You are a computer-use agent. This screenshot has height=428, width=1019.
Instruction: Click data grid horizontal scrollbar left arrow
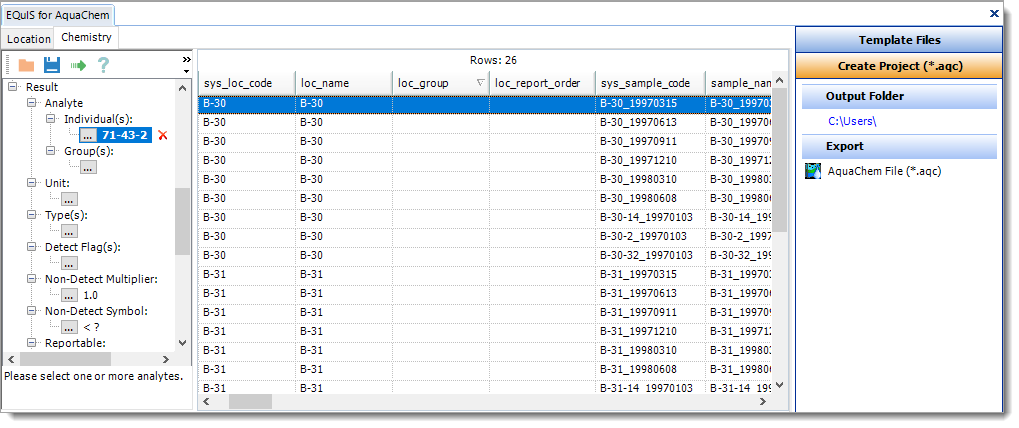(x=207, y=402)
